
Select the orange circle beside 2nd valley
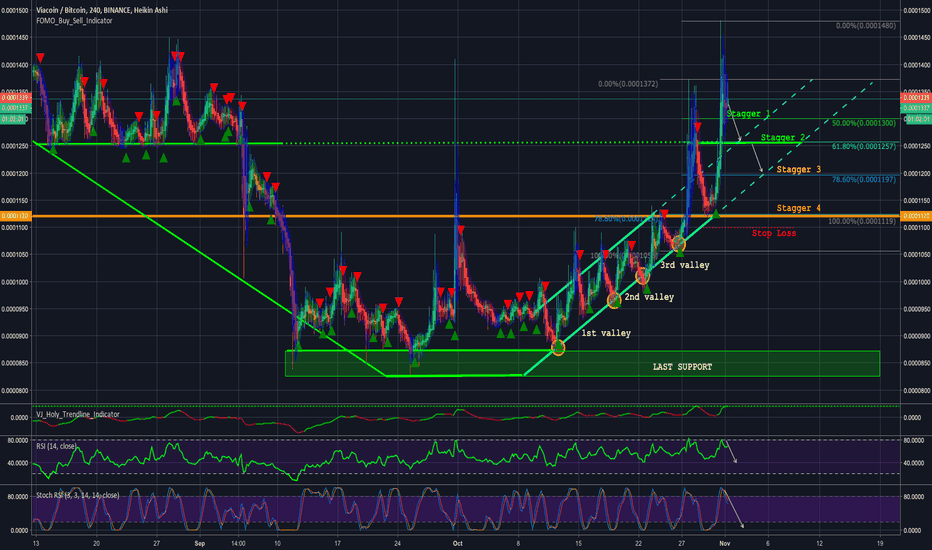click(614, 300)
